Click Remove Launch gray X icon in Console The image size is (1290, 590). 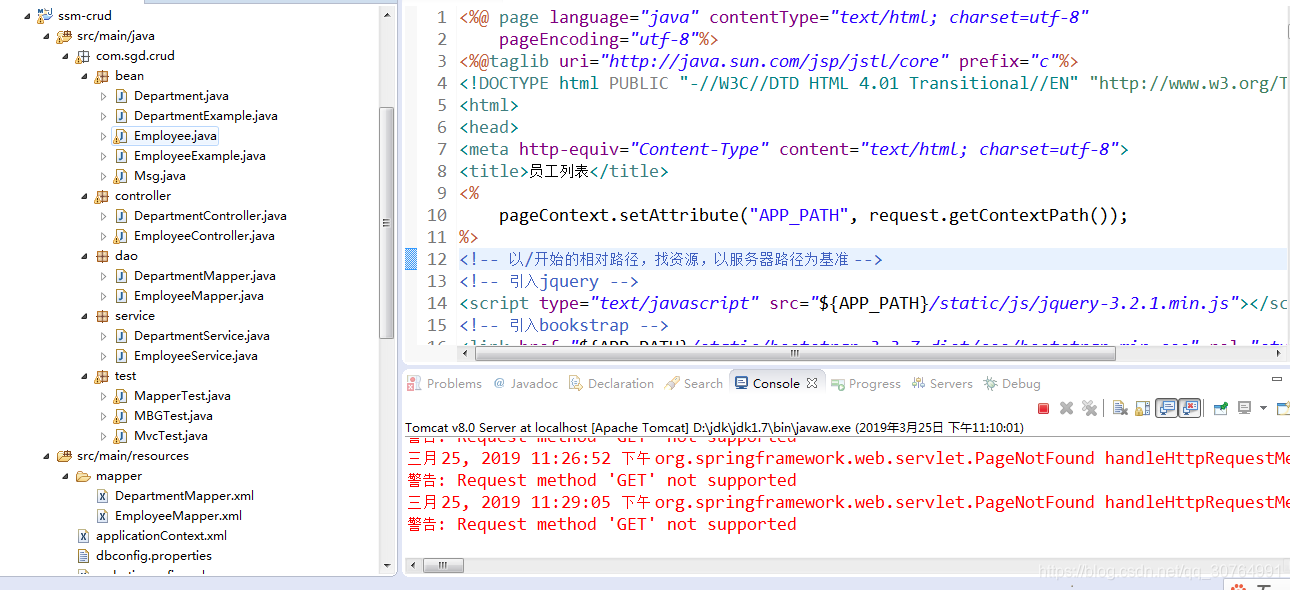(1066, 408)
